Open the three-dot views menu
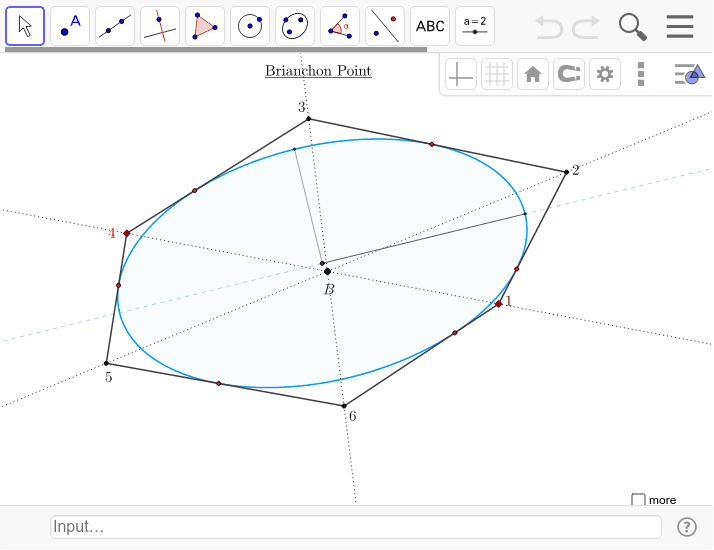Screen dimensions: 714x550 (641, 74)
